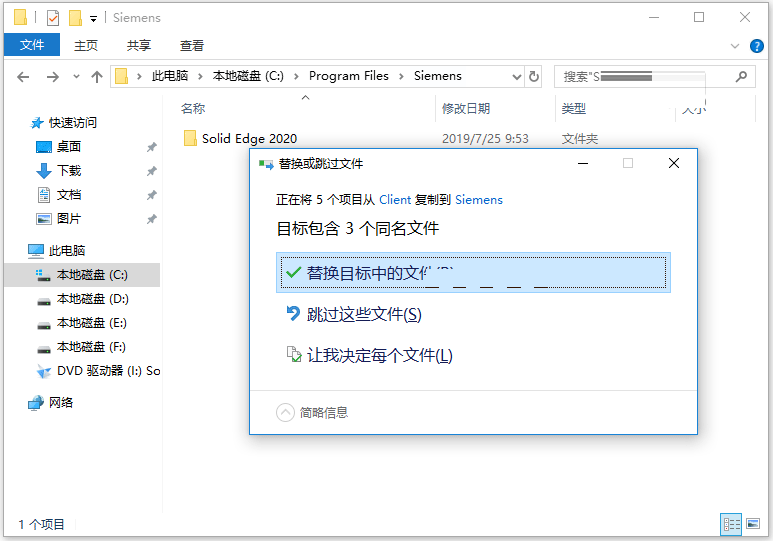Click the 文件夹 type cell
This screenshot has width=773, height=541.
(x=580, y=139)
